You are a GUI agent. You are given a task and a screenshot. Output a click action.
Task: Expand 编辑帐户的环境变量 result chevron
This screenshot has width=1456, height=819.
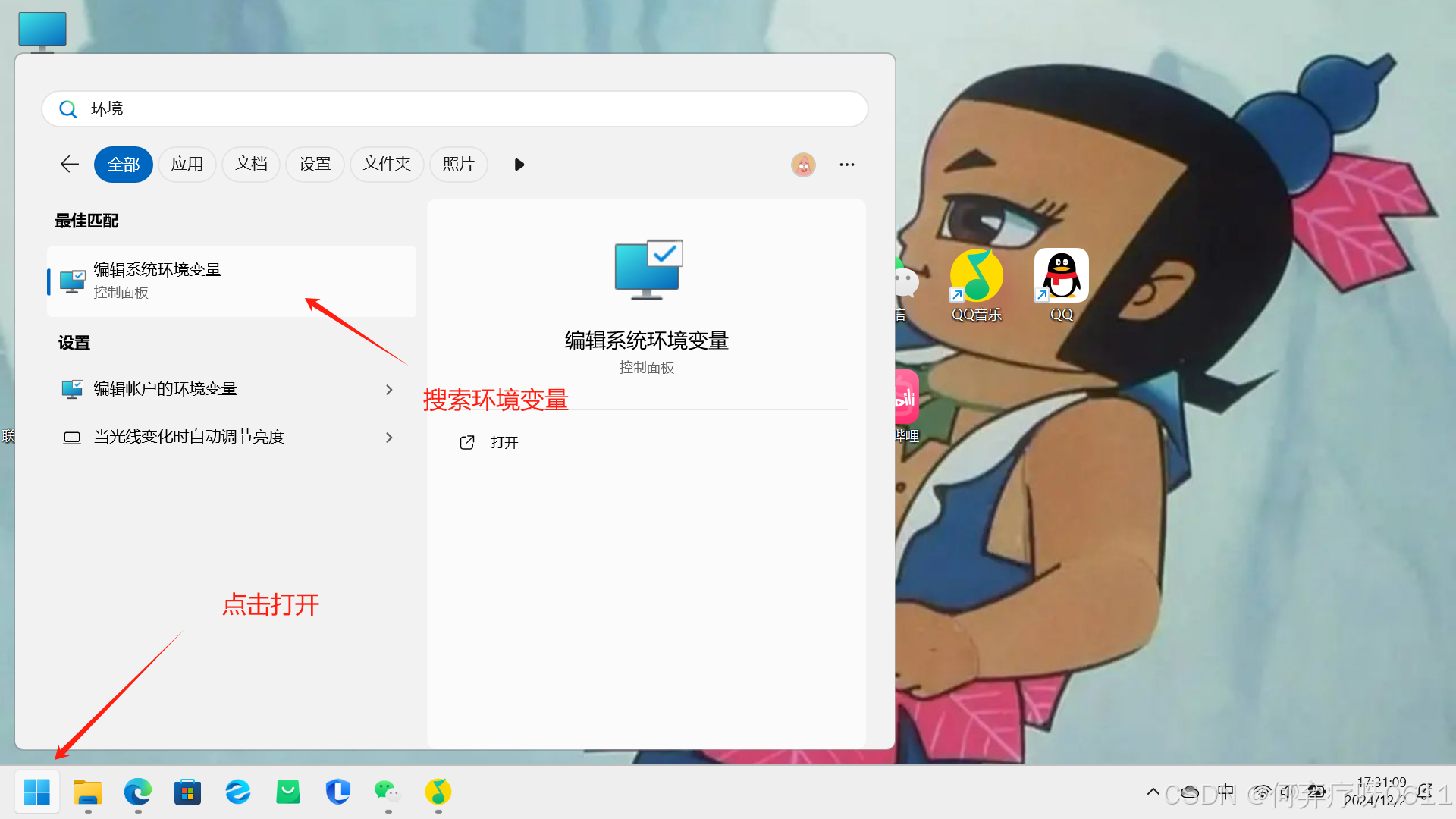[389, 390]
